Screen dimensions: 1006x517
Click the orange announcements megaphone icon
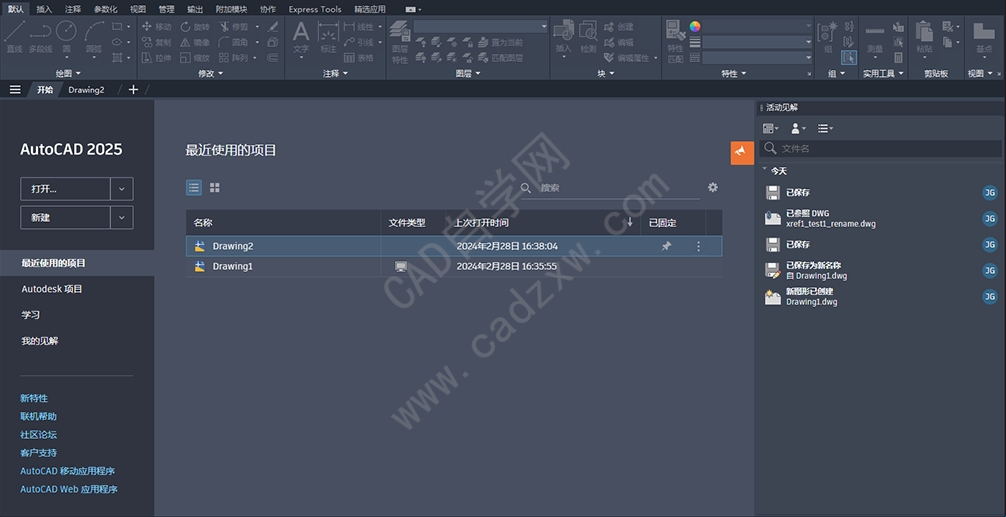(x=742, y=153)
